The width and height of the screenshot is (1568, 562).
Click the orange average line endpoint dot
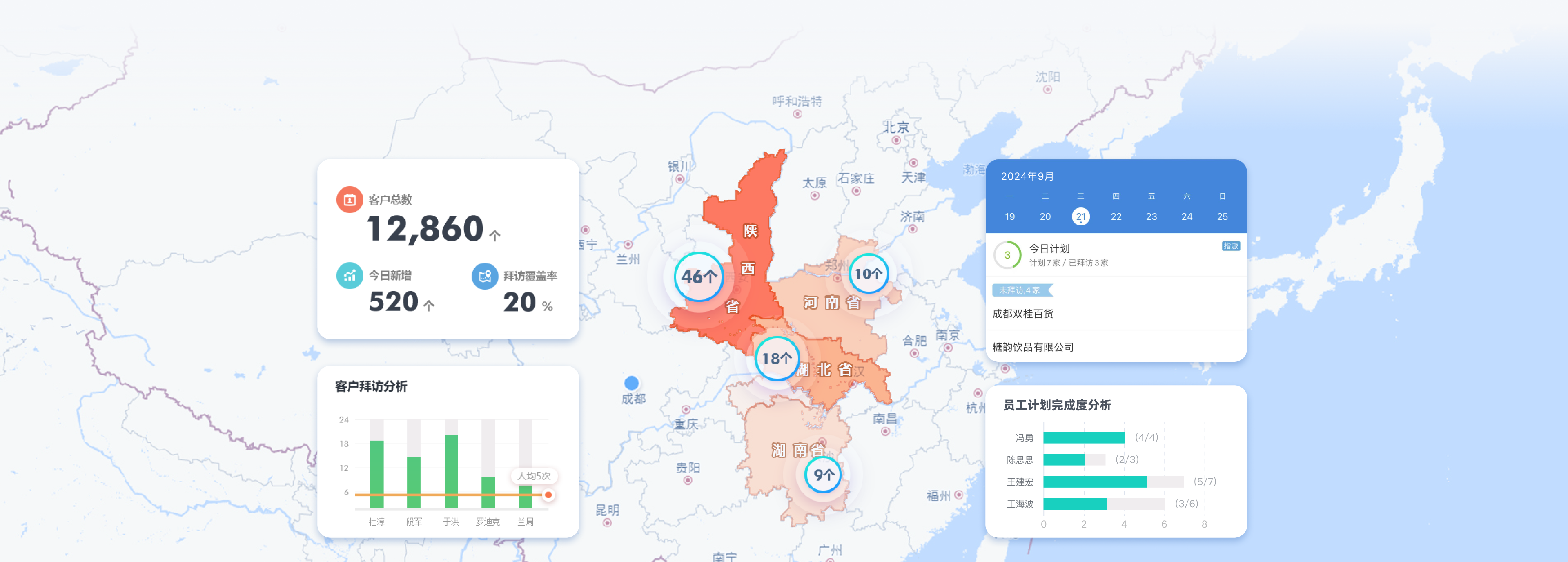tap(548, 495)
